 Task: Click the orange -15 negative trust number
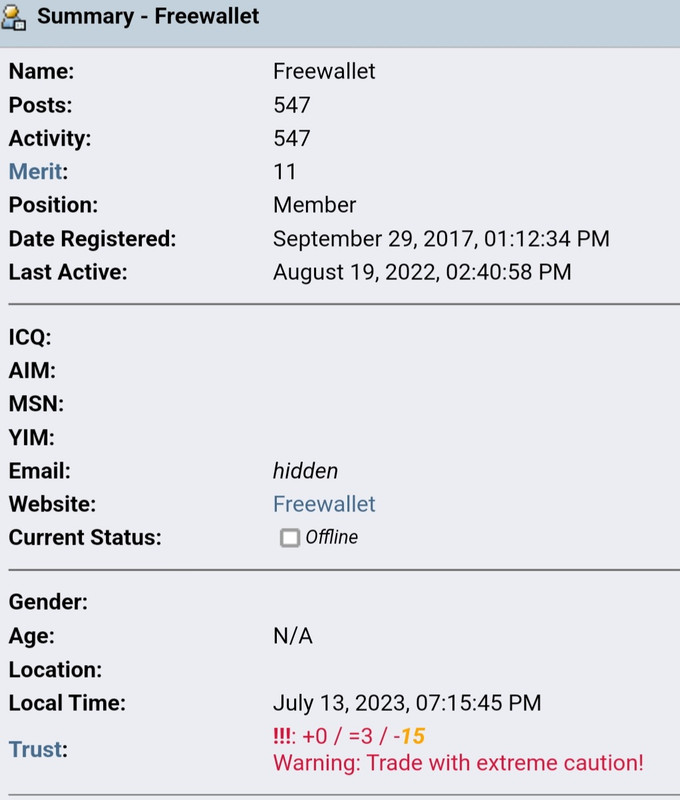tap(409, 736)
